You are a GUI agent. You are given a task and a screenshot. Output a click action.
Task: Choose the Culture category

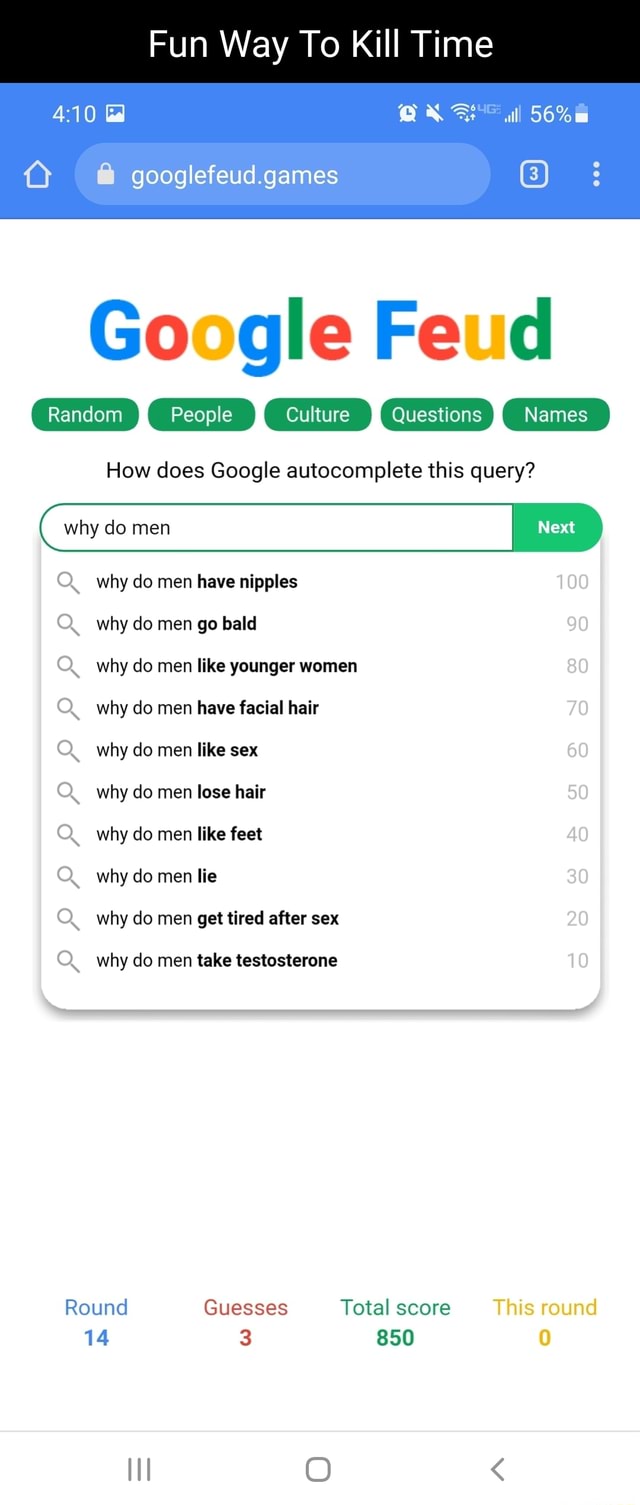pos(318,415)
